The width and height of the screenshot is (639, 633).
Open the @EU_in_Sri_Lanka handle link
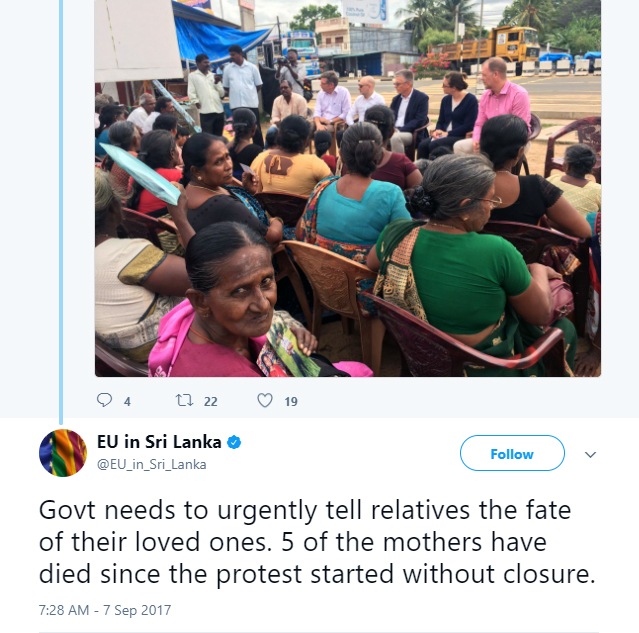152,465
